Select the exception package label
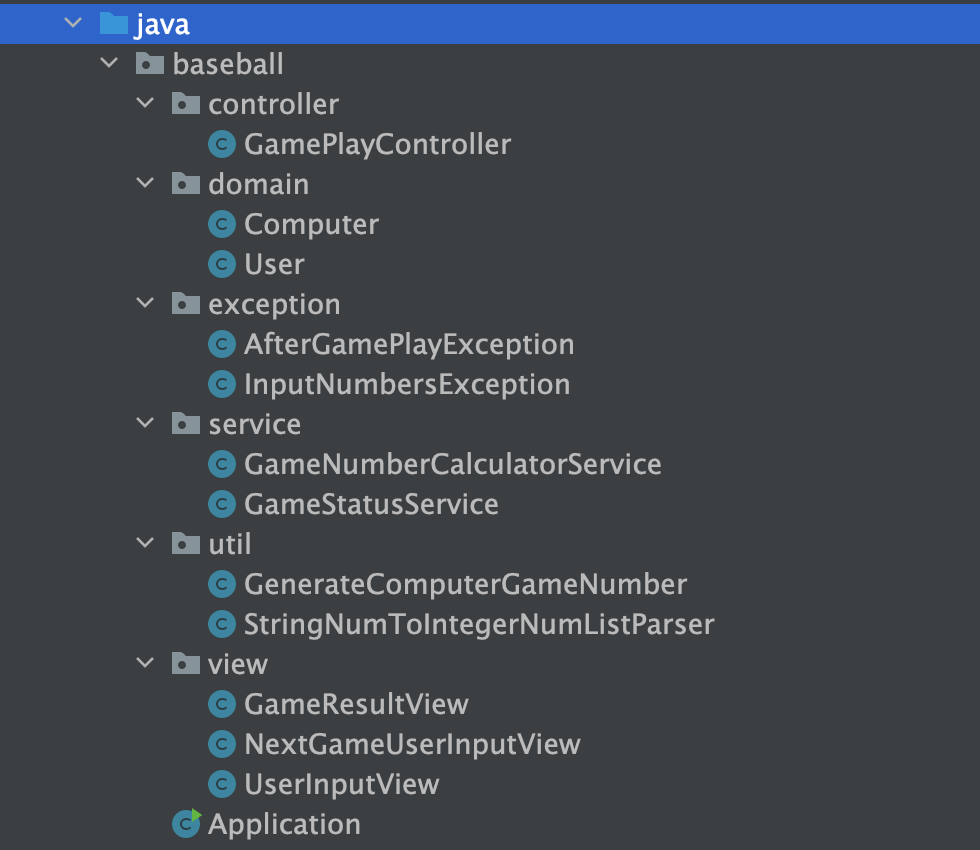This screenshot has width=980, height=850. 274,305
